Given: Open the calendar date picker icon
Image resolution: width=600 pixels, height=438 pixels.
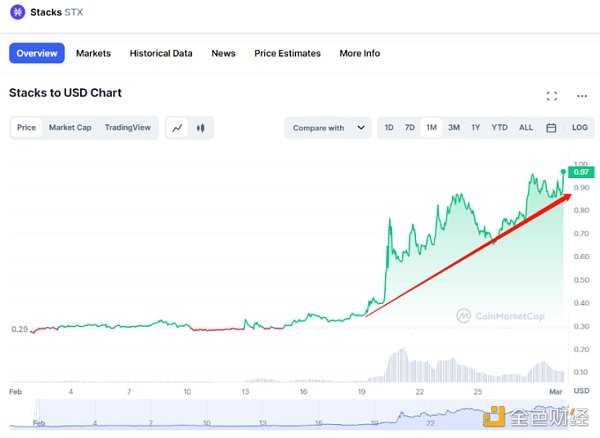Looking at the screenshot, I should tap(551, 128).
